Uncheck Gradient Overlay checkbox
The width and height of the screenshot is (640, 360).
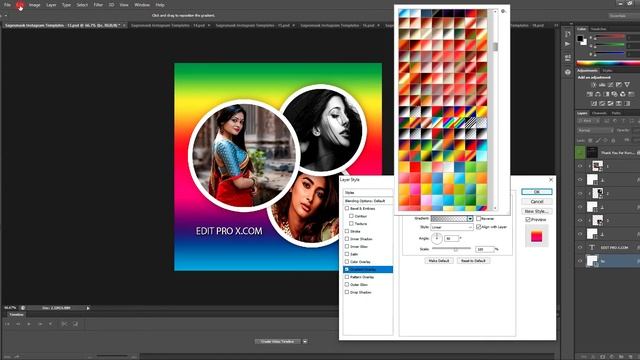coord(347,269)
